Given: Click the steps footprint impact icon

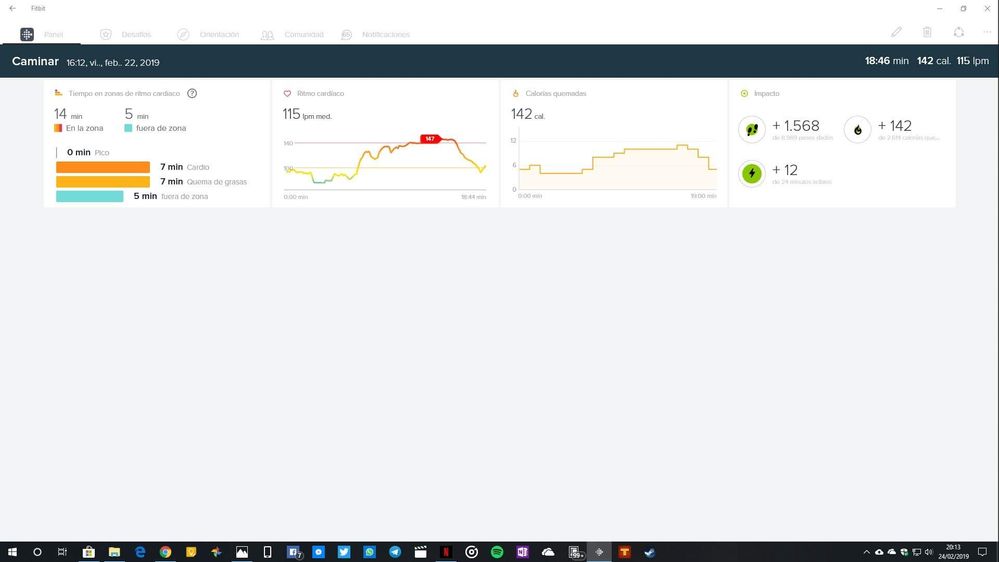Looking at the screenshot, I should click(x=752, y=129).
